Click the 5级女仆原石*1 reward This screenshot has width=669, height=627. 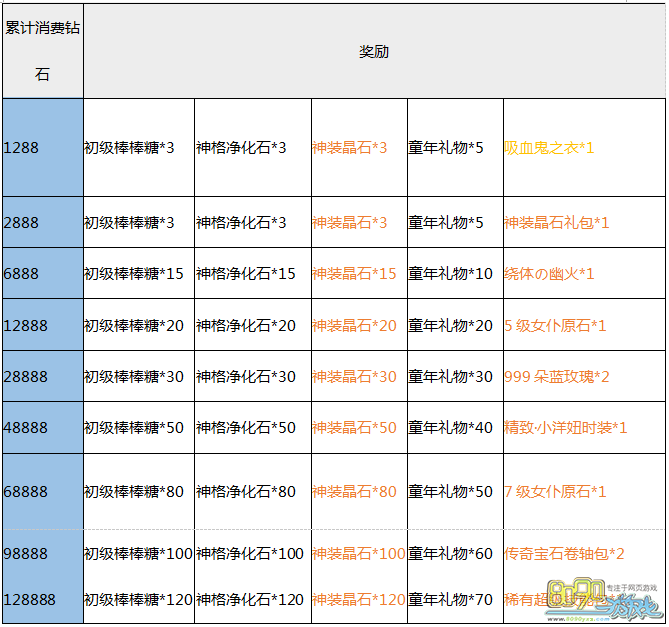pyautogui.click(x=555, y=325)
